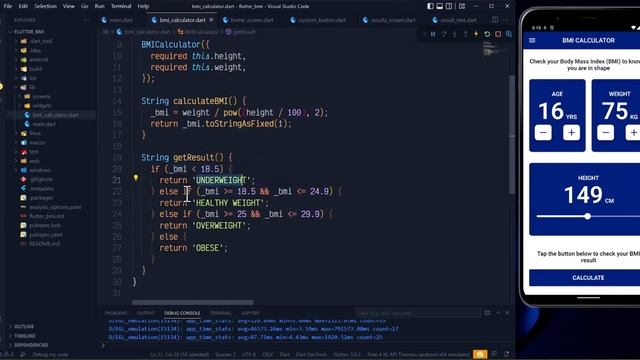
Task: Expand the screens folder
Action: (42, 97)
